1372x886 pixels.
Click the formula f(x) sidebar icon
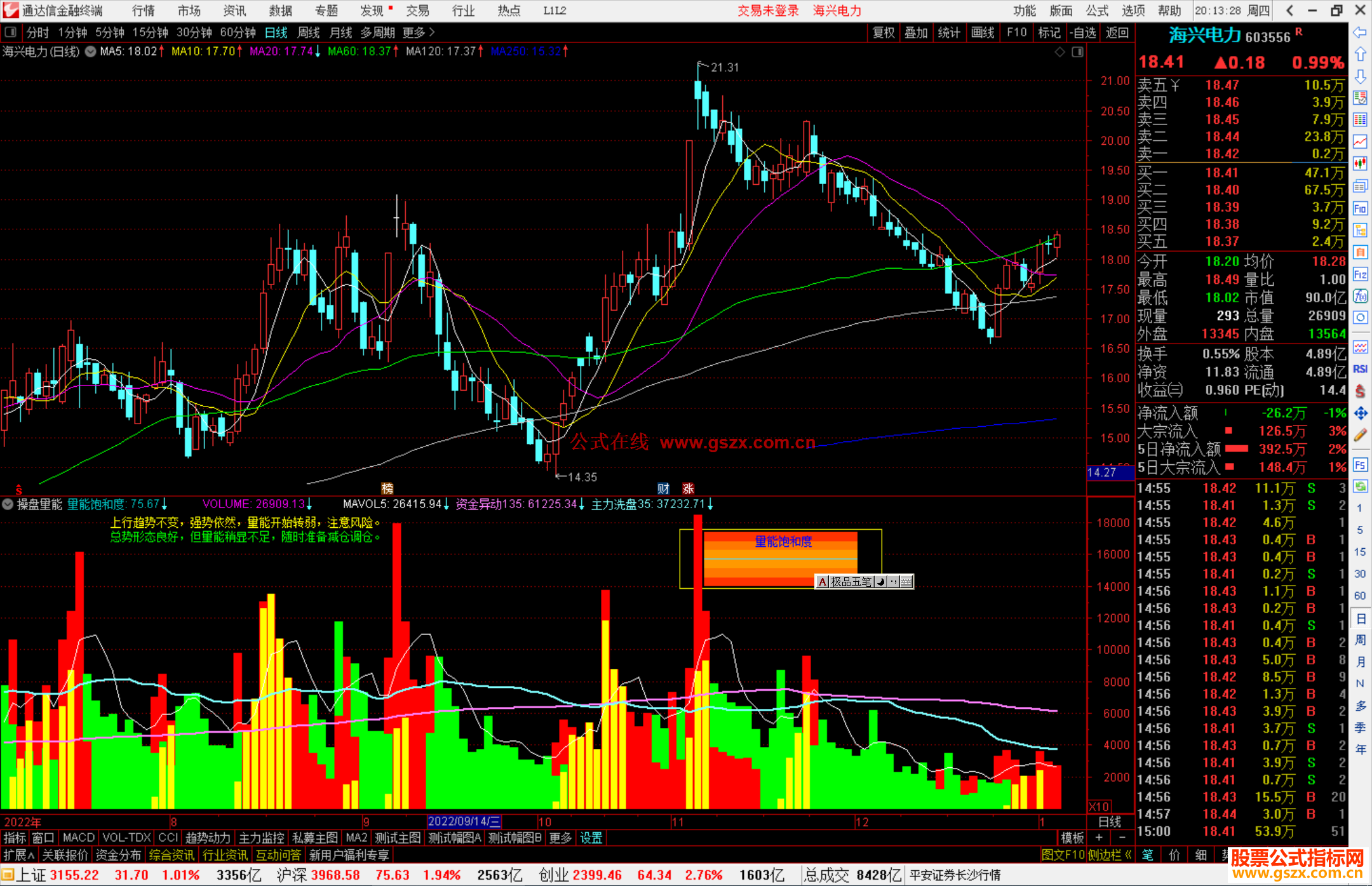(1360, 297)
